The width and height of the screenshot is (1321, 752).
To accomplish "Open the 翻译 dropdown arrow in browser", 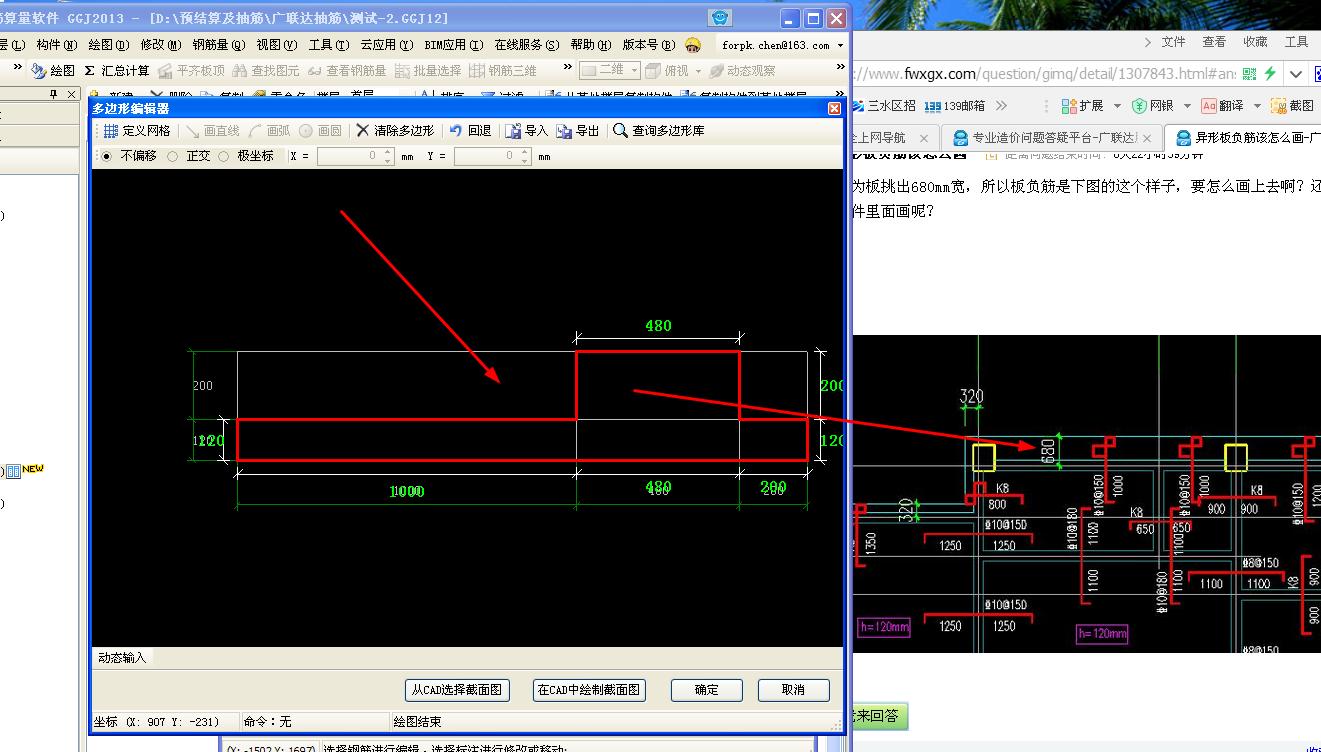I will point(1256,105).
